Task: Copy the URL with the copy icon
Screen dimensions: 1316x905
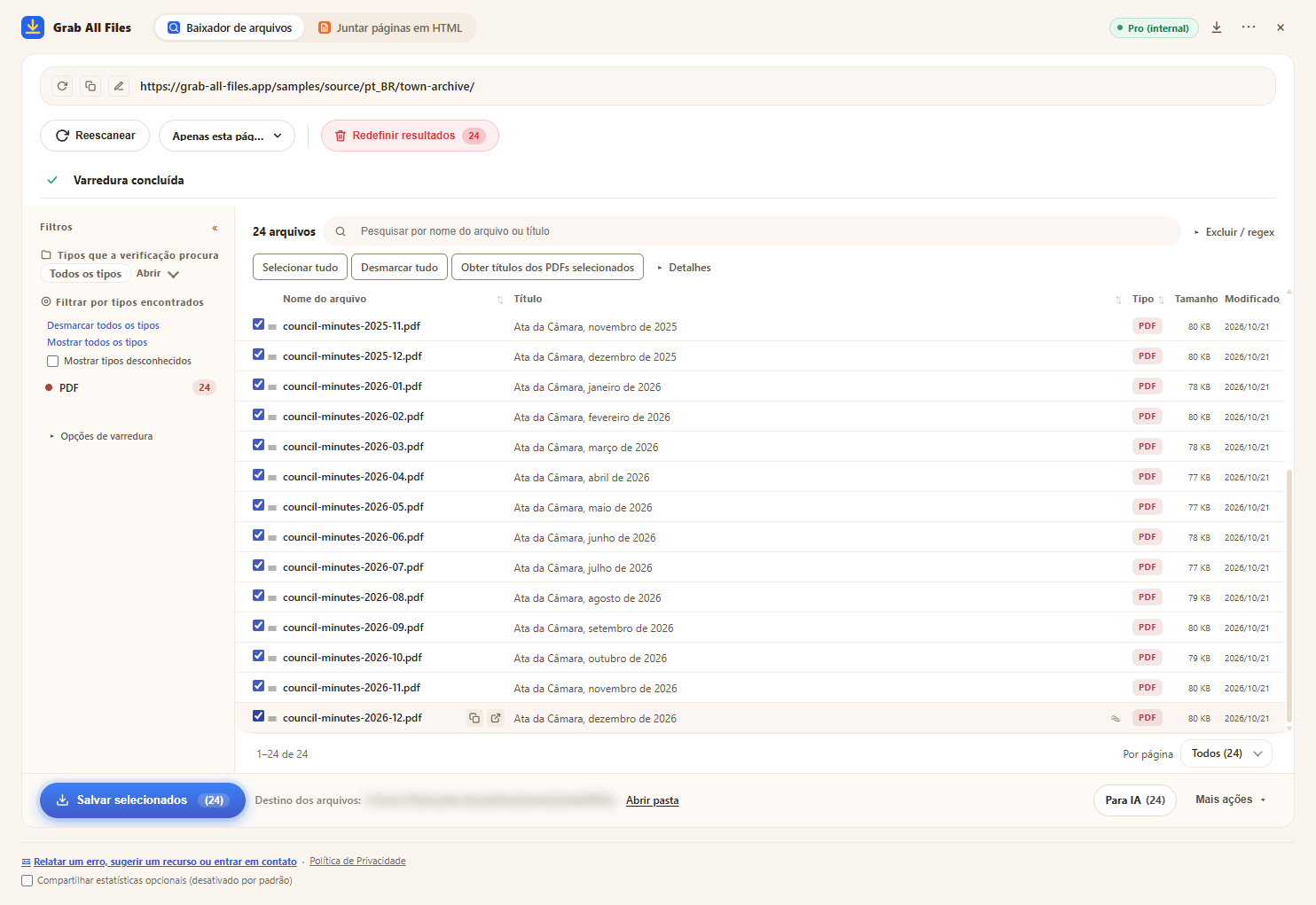Action: click(90, 86)
